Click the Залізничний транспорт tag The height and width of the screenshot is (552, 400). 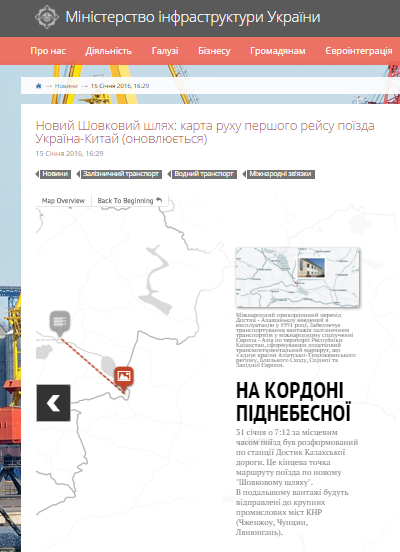coord(119,174)
